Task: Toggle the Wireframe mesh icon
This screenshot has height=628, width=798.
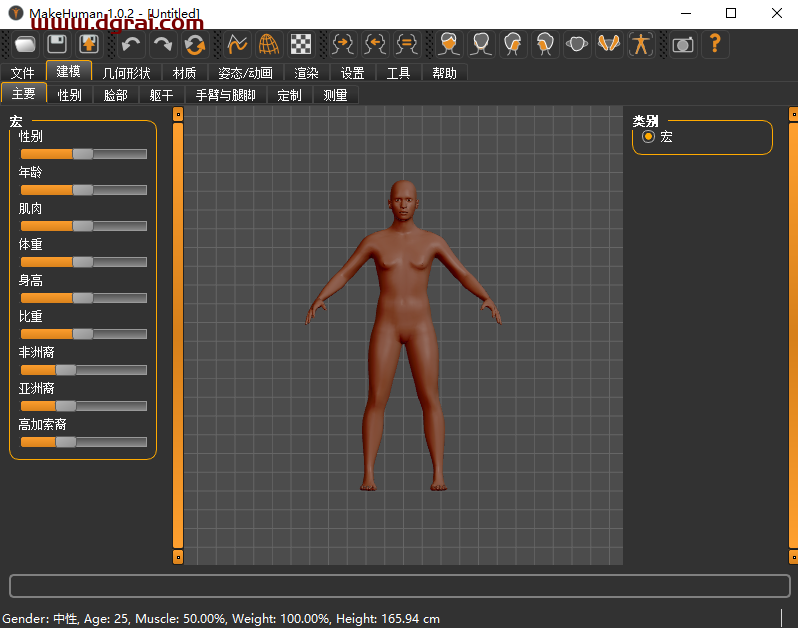Action: (x=269, y=44)
